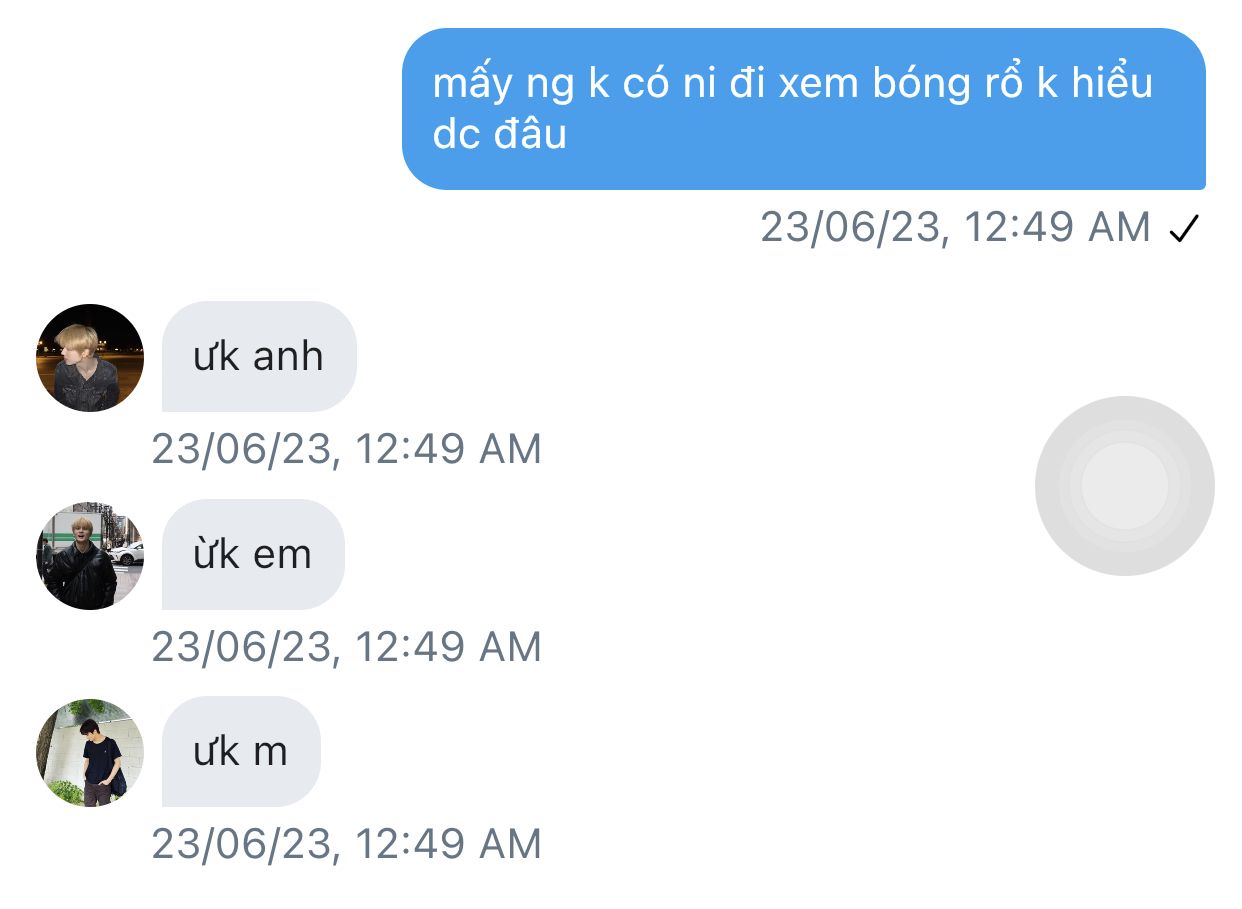Screen dimensions: 1242x909
Task: Click the timestamp below "ưk anh"
Action: 346,449
